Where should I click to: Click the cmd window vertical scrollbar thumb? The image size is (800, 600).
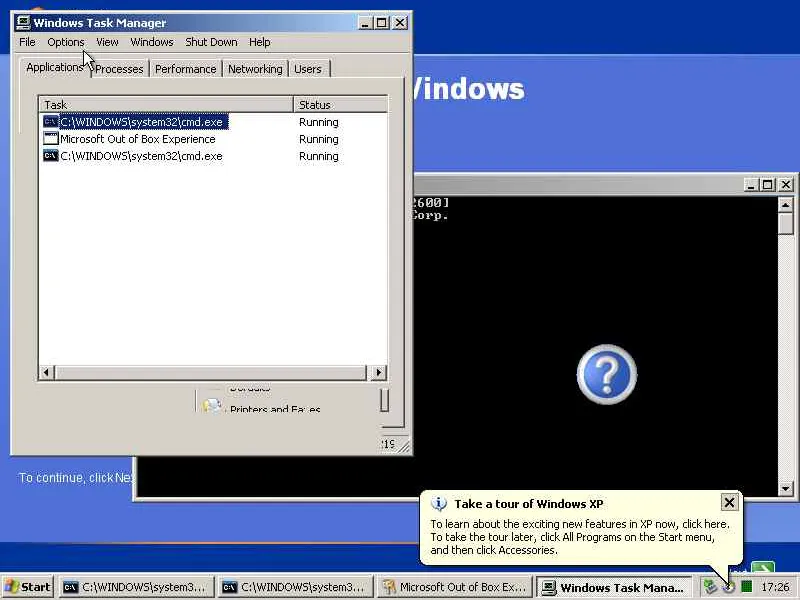click(785, 224)
